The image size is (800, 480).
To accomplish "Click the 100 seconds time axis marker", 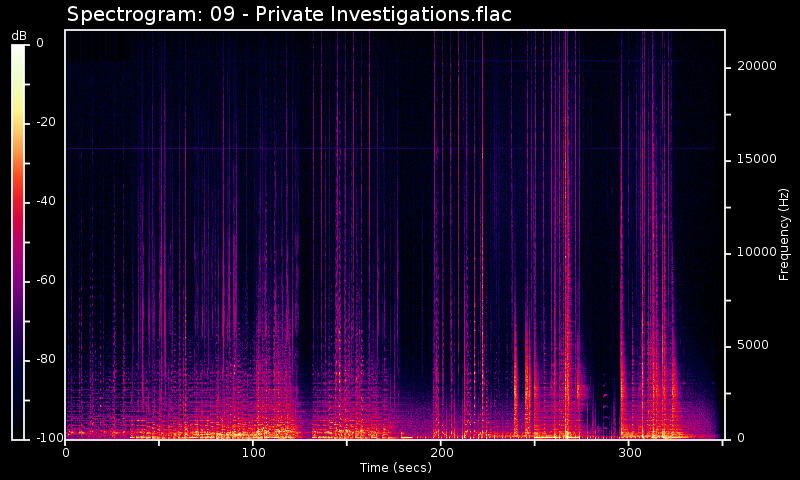I will 253,453.
